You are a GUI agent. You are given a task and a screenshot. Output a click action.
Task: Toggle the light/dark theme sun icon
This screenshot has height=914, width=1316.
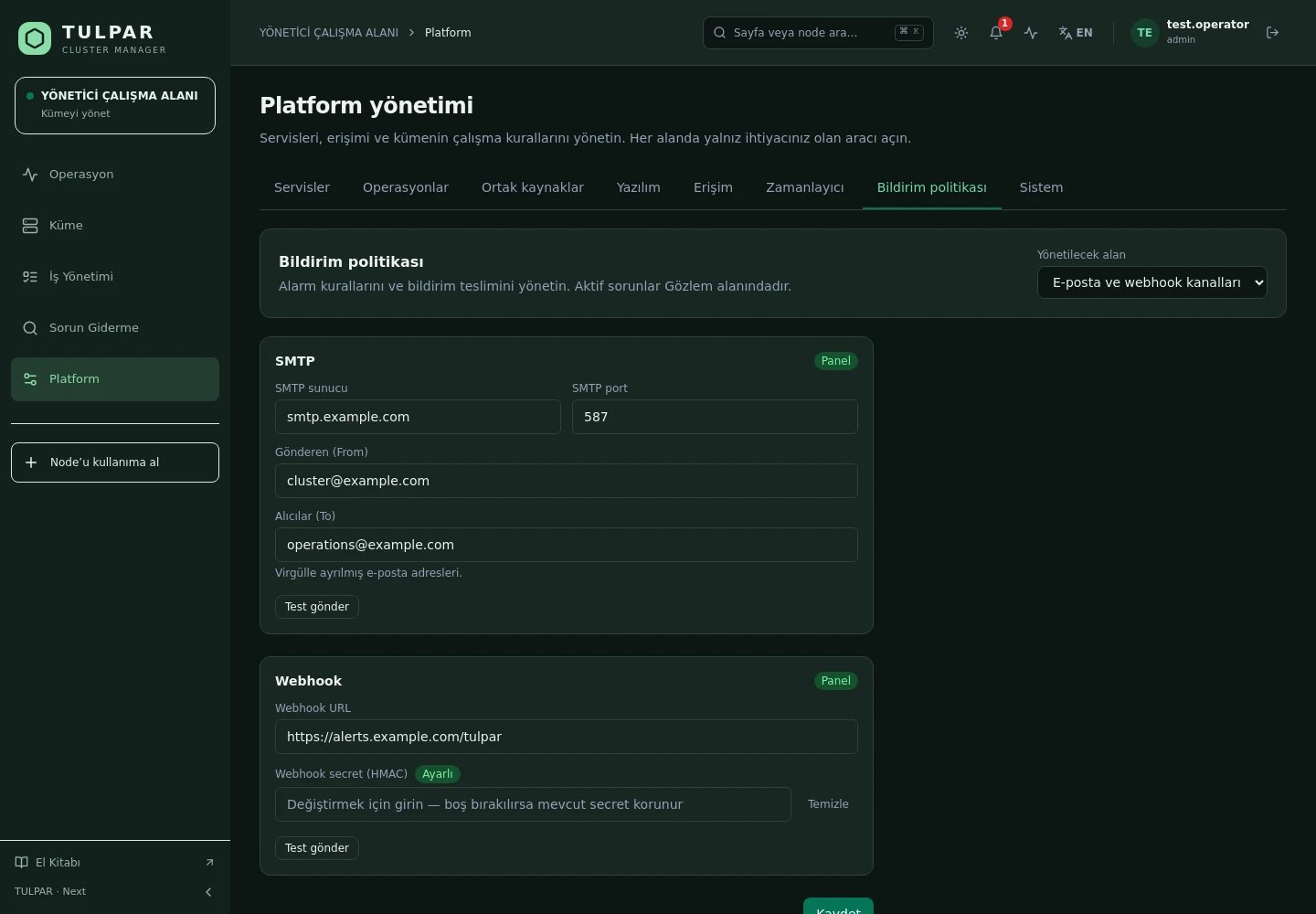point(961,33)
